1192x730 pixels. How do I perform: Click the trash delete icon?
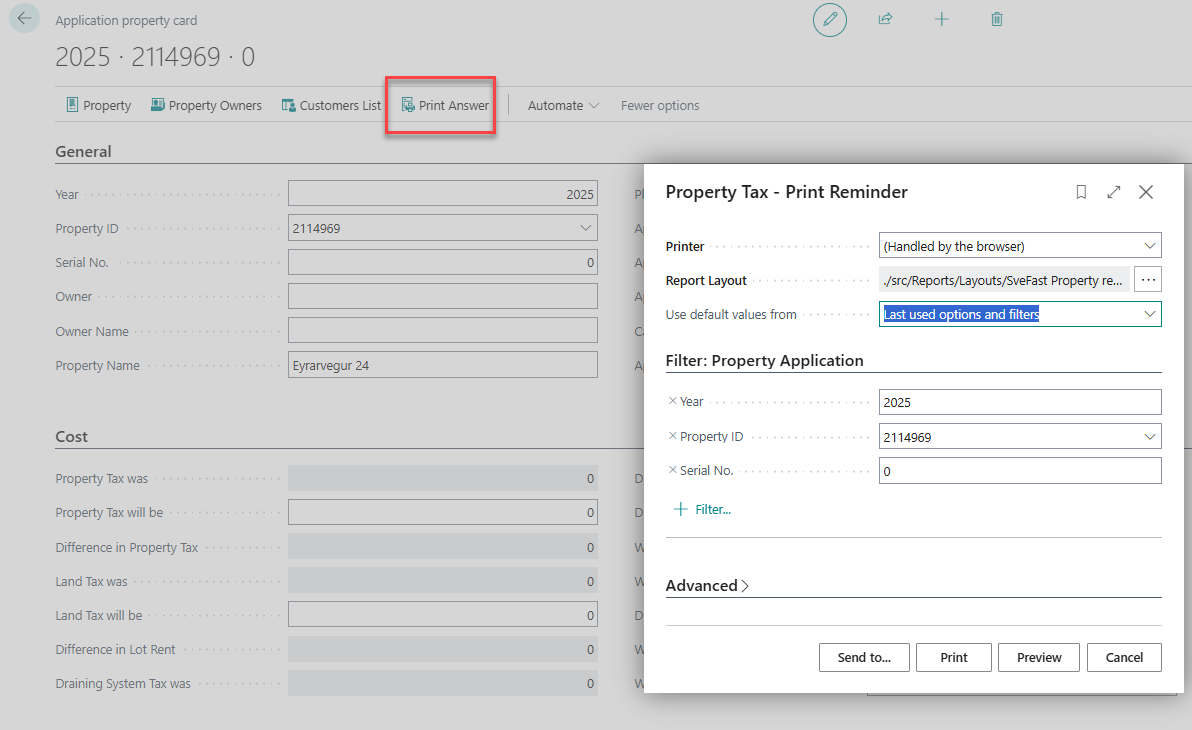[997, 19]
